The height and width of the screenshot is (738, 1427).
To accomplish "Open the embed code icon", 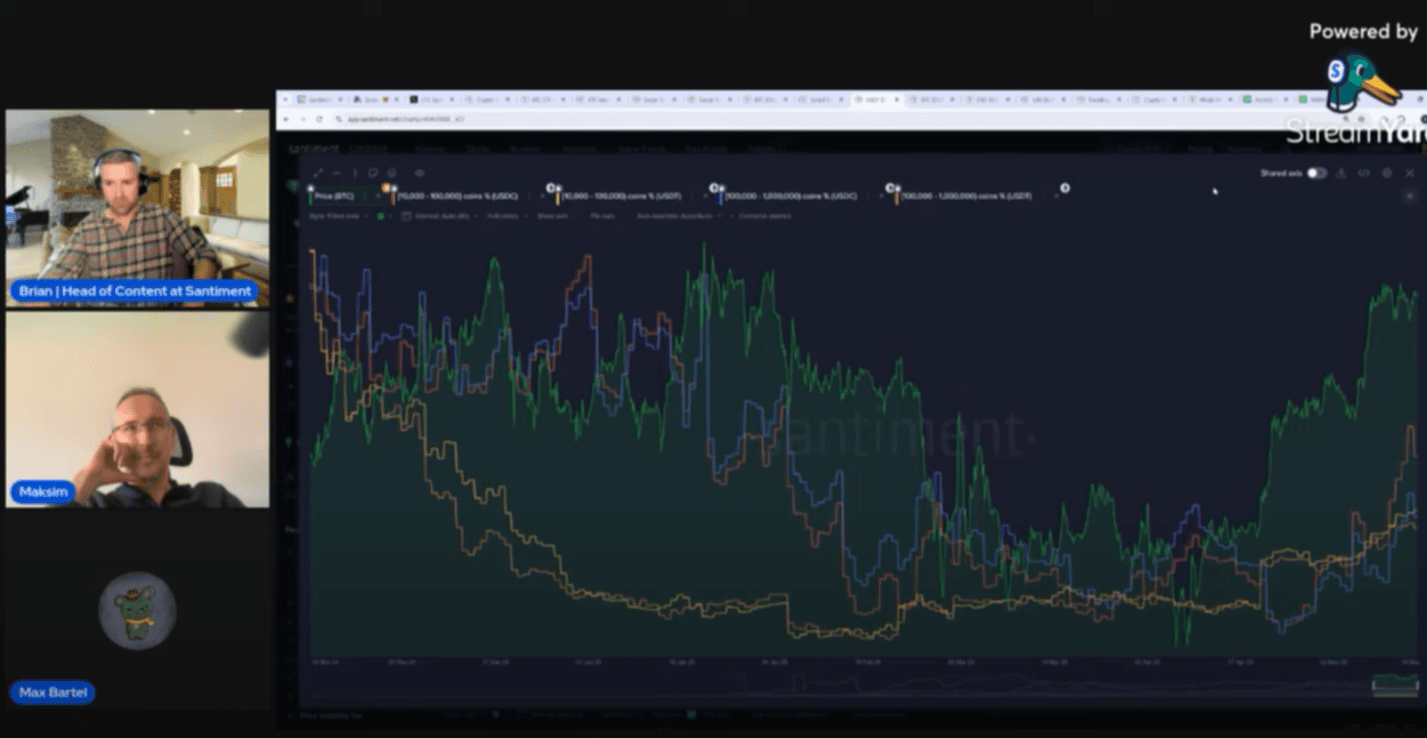I will (x=1363, y=173).
